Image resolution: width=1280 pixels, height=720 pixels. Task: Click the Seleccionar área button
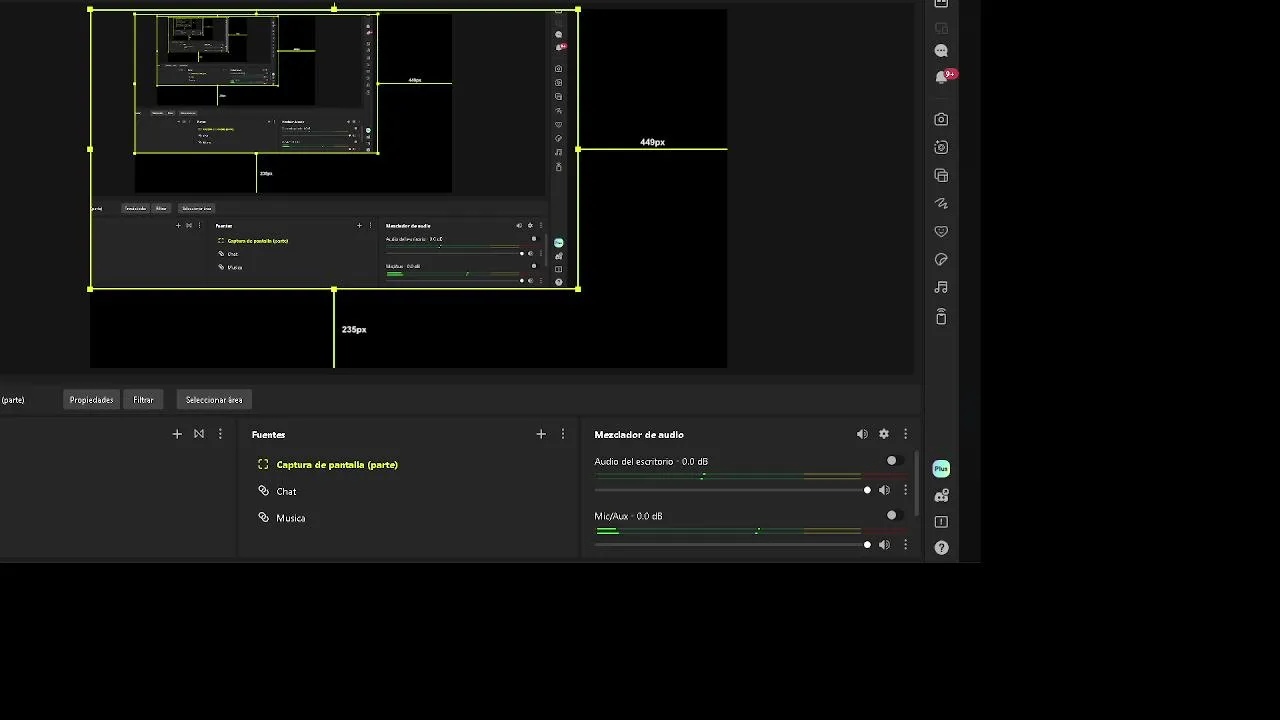[214, 400]
